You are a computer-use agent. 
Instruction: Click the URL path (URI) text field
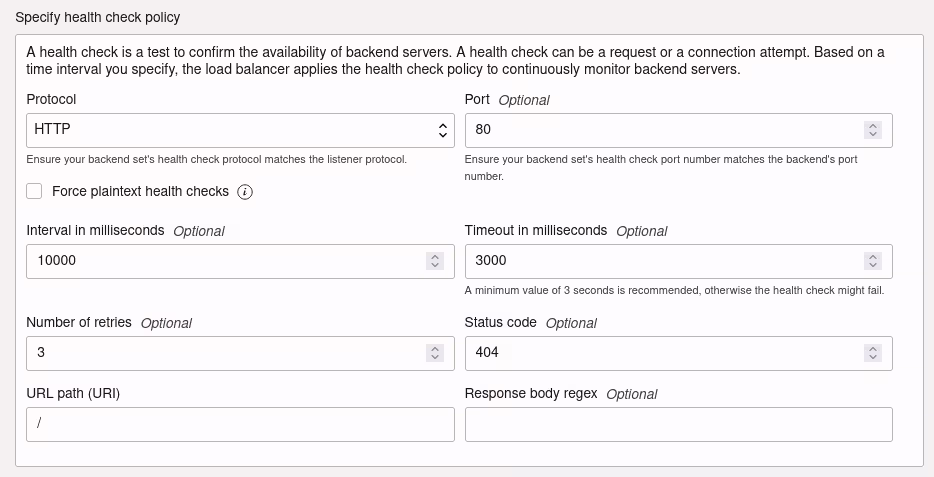click(x=240, y=424)
